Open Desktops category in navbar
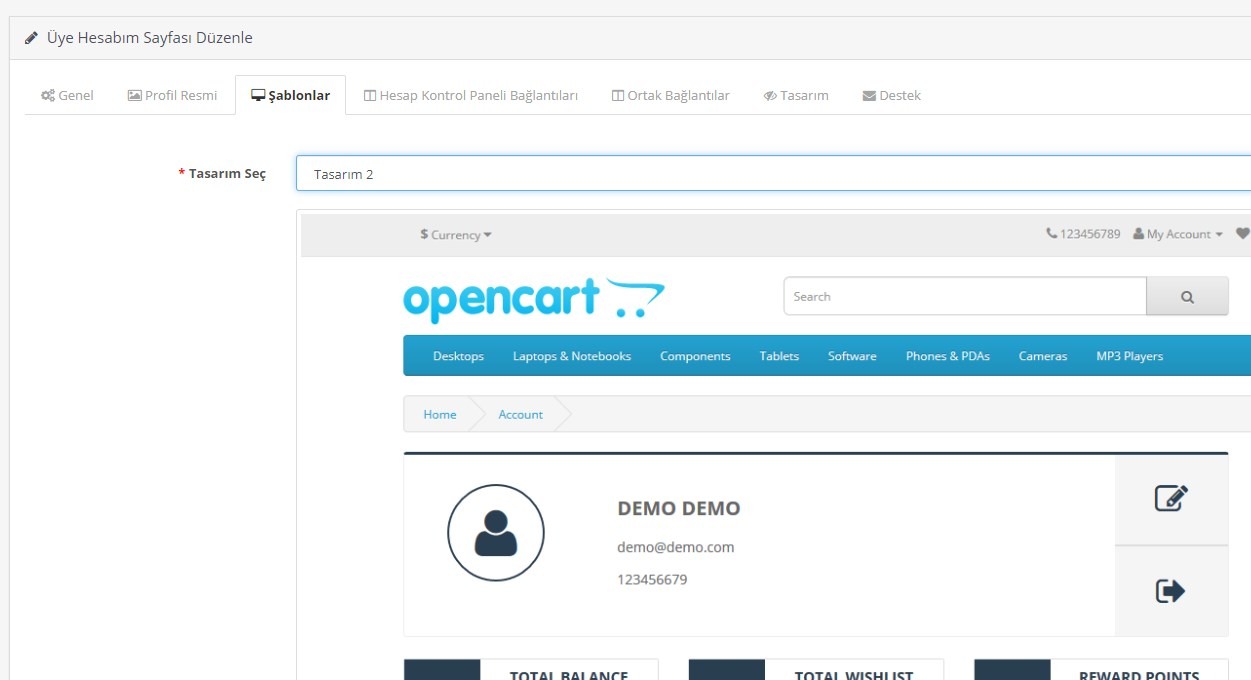Screen dimensions: 1251x680 click(458, 356)
